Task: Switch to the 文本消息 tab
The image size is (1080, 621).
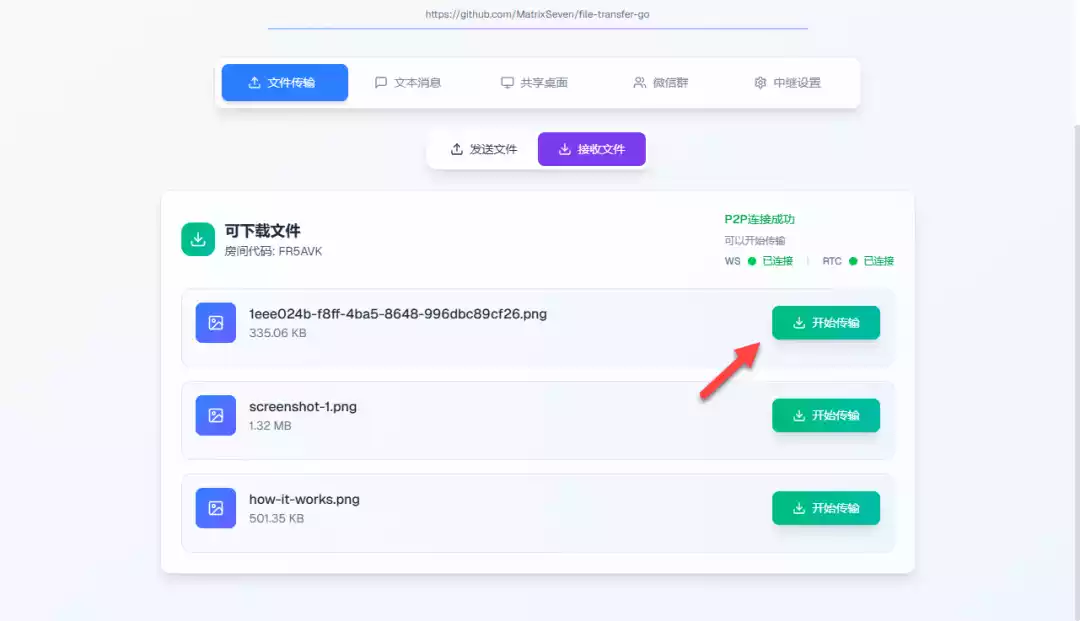Action: coord(408,83)
